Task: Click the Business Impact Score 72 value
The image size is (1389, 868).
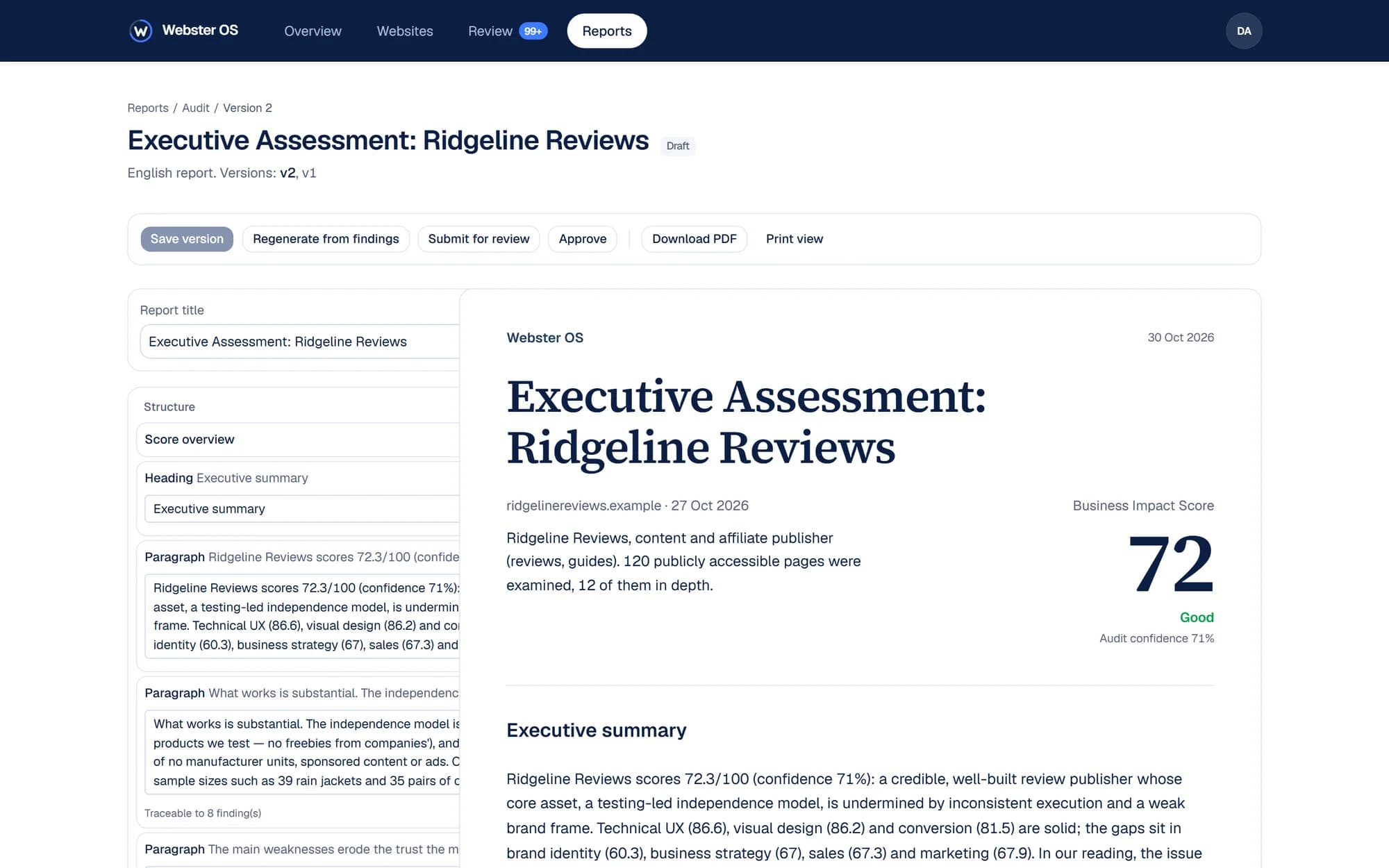Action: (1171, 563)
